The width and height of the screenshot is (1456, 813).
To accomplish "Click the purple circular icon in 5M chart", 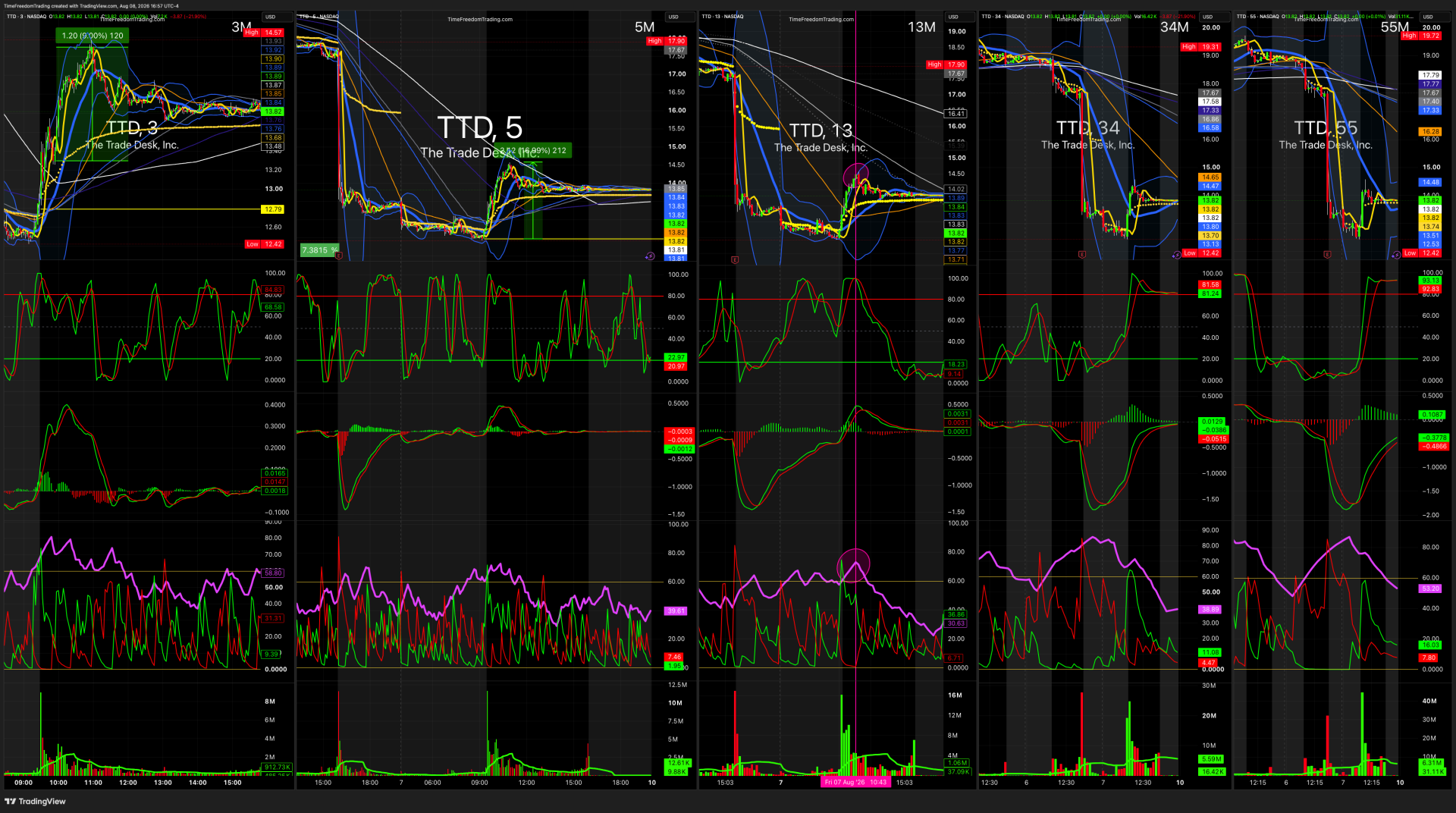I will [650, 256].
